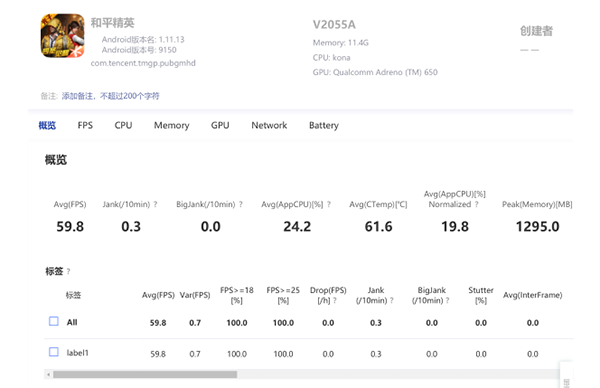Tick the label1 row checkbox
Image resolution: width=600 pixels, height=388 pixels.
[x=54, y=352]
